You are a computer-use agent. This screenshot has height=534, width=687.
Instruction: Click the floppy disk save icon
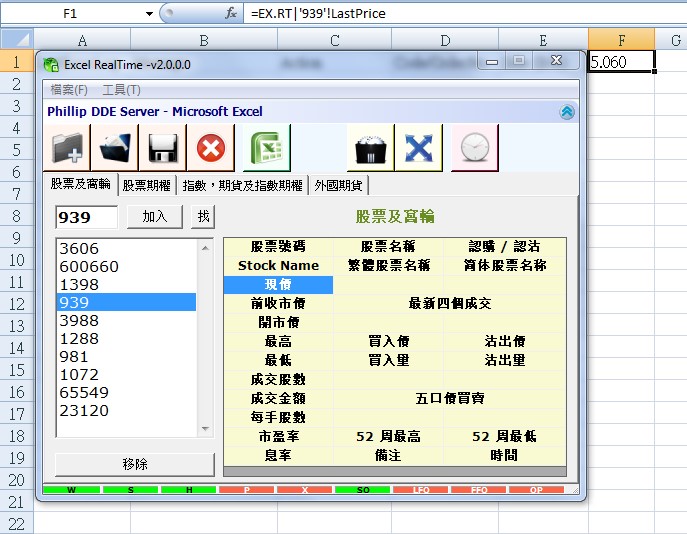[163, 148]
